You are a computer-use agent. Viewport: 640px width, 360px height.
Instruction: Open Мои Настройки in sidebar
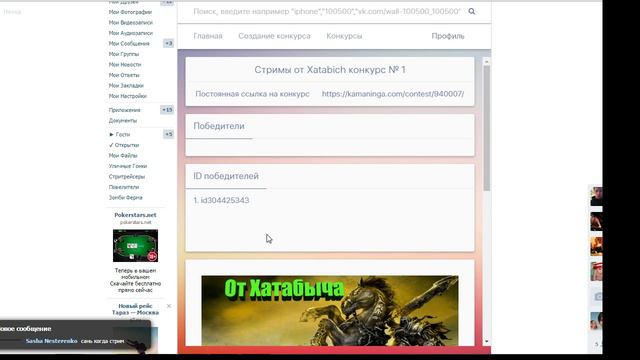(128, 96)
